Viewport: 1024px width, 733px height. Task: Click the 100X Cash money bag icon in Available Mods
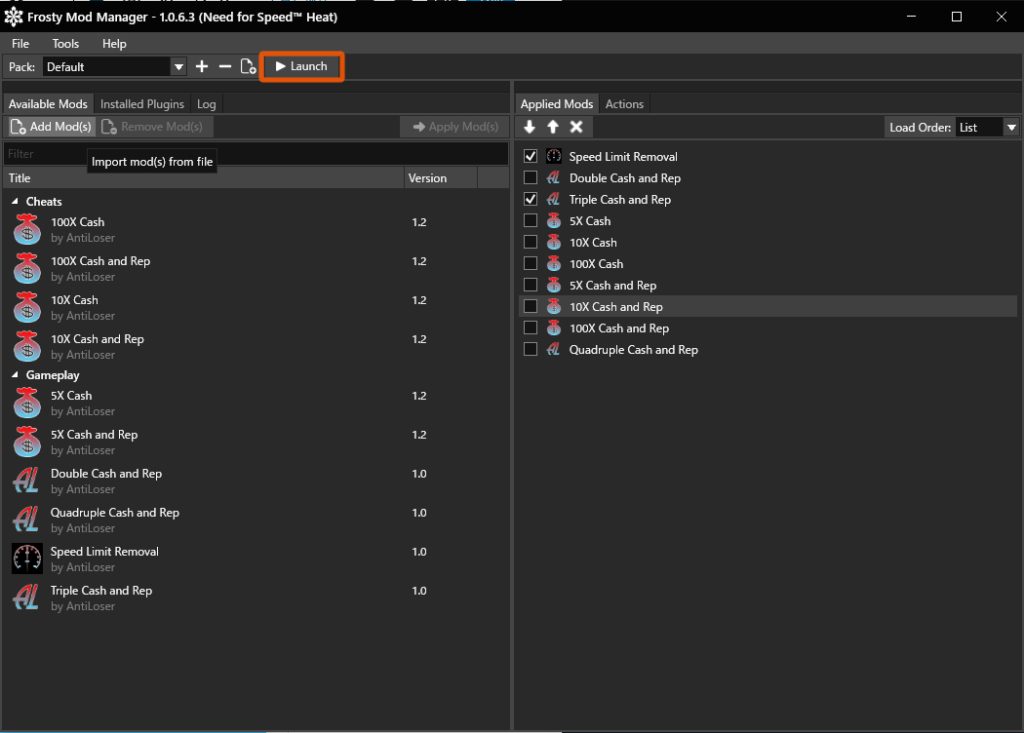pyautogui.click(x=27, y=230)
